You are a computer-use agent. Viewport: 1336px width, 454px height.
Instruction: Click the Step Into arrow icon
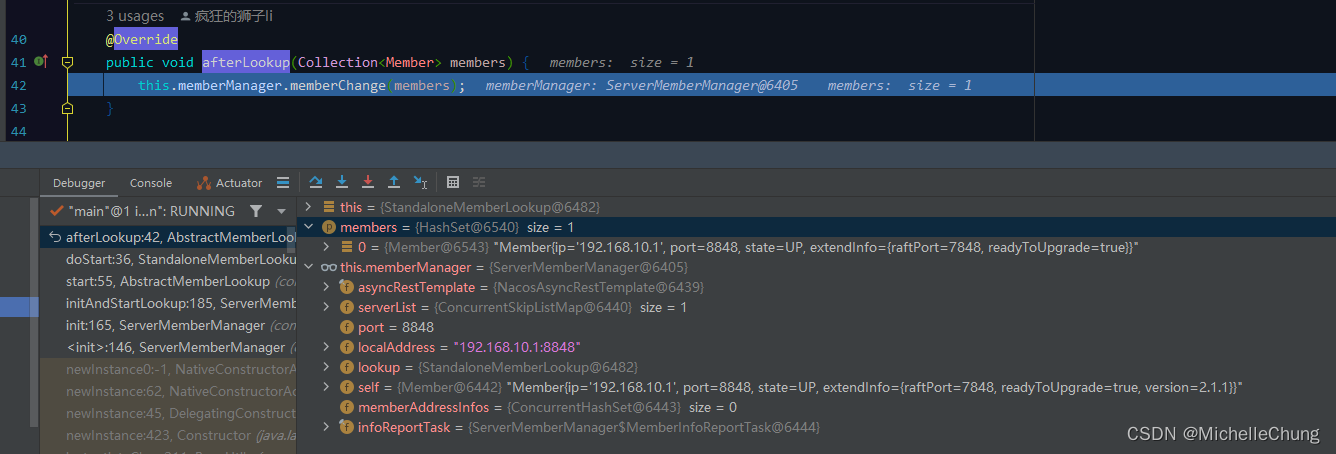(x=342, y=182)
